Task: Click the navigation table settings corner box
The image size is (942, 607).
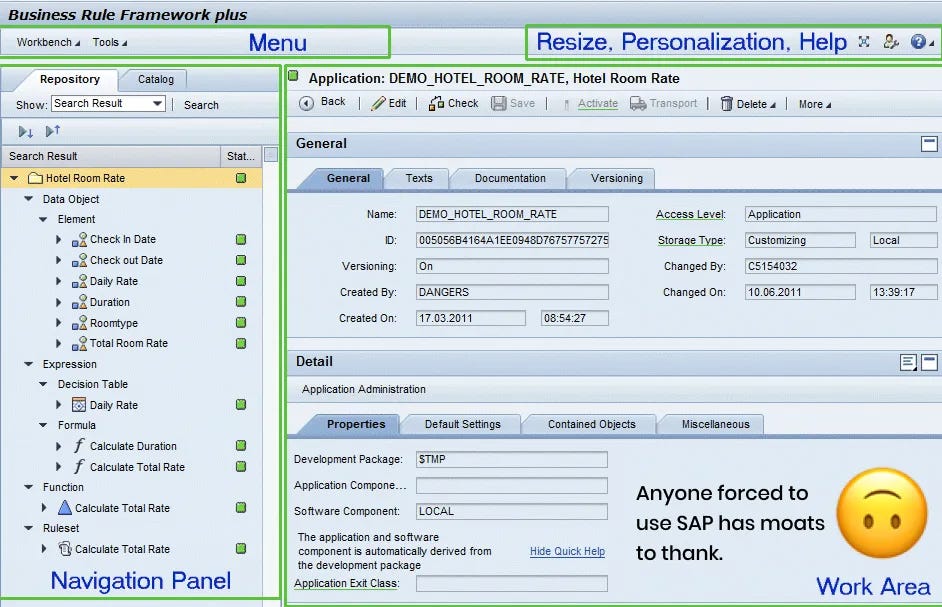Action: click(271, 155)
